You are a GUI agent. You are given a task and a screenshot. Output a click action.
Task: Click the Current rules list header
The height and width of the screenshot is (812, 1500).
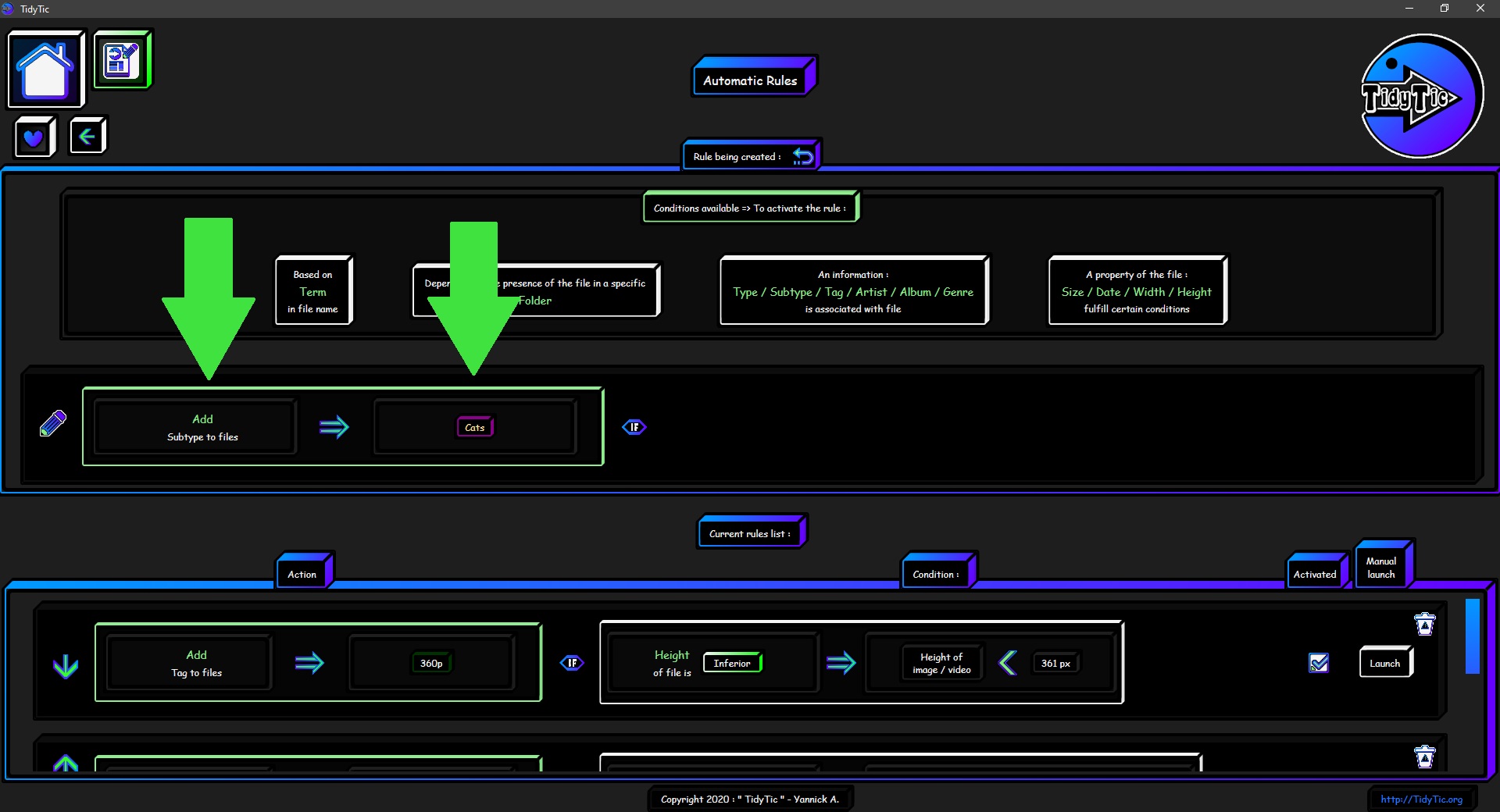tap(751, 532)
